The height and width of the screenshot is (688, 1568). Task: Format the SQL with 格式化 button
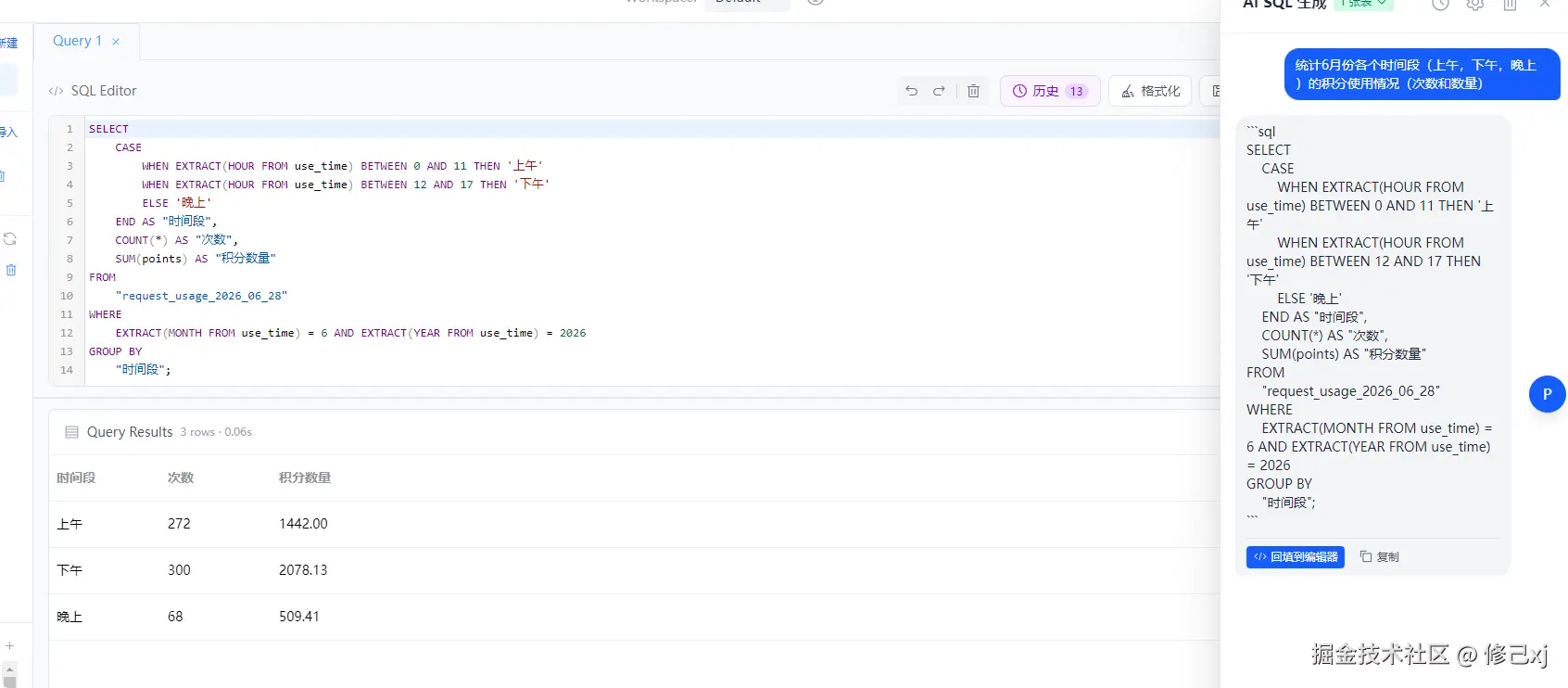tap(1150, 91)
